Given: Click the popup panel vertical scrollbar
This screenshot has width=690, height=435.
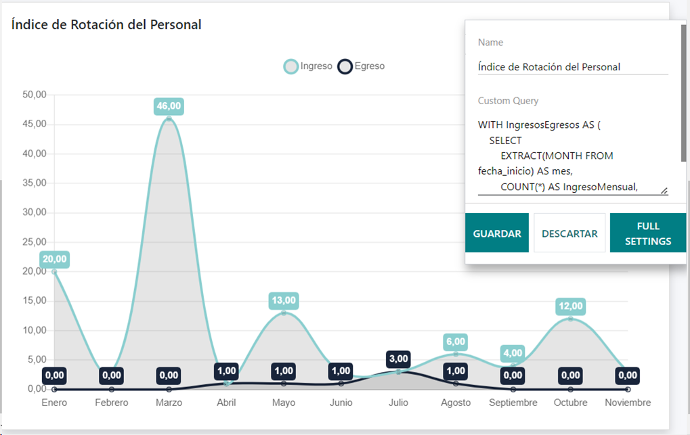Looking at the screenshot, I should click(684, 90).
